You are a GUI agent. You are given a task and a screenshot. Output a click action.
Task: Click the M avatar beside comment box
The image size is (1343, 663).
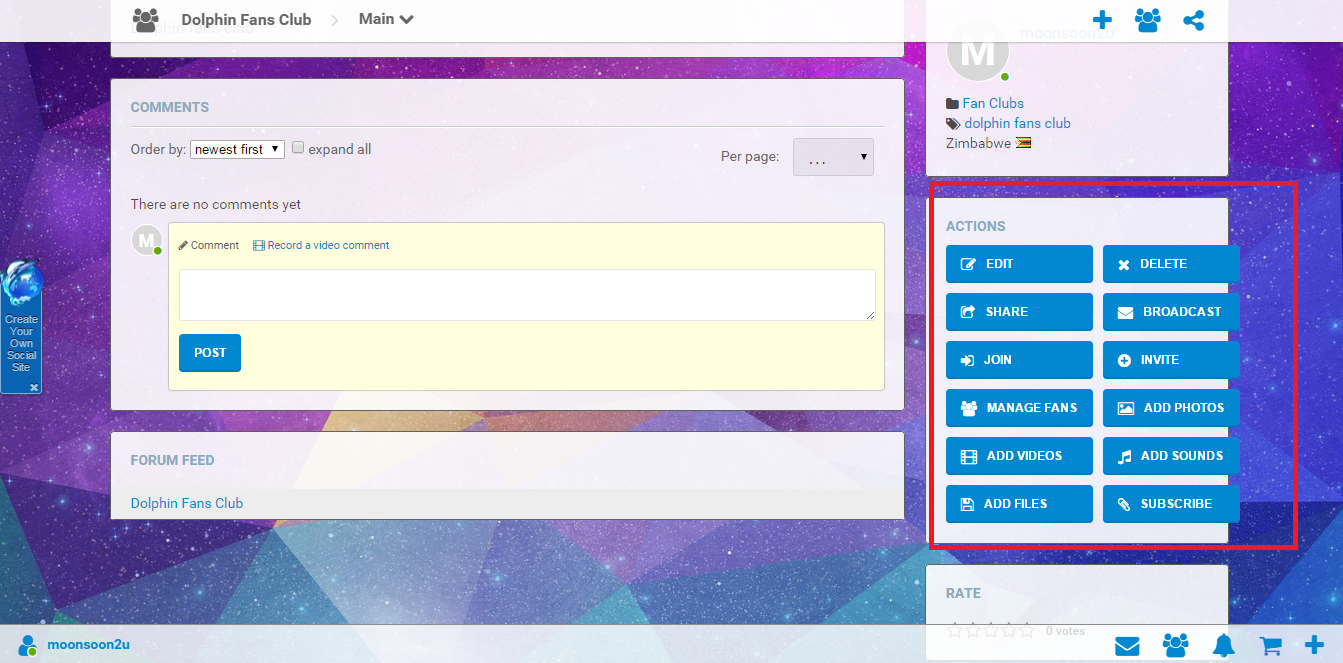(147, 240)
